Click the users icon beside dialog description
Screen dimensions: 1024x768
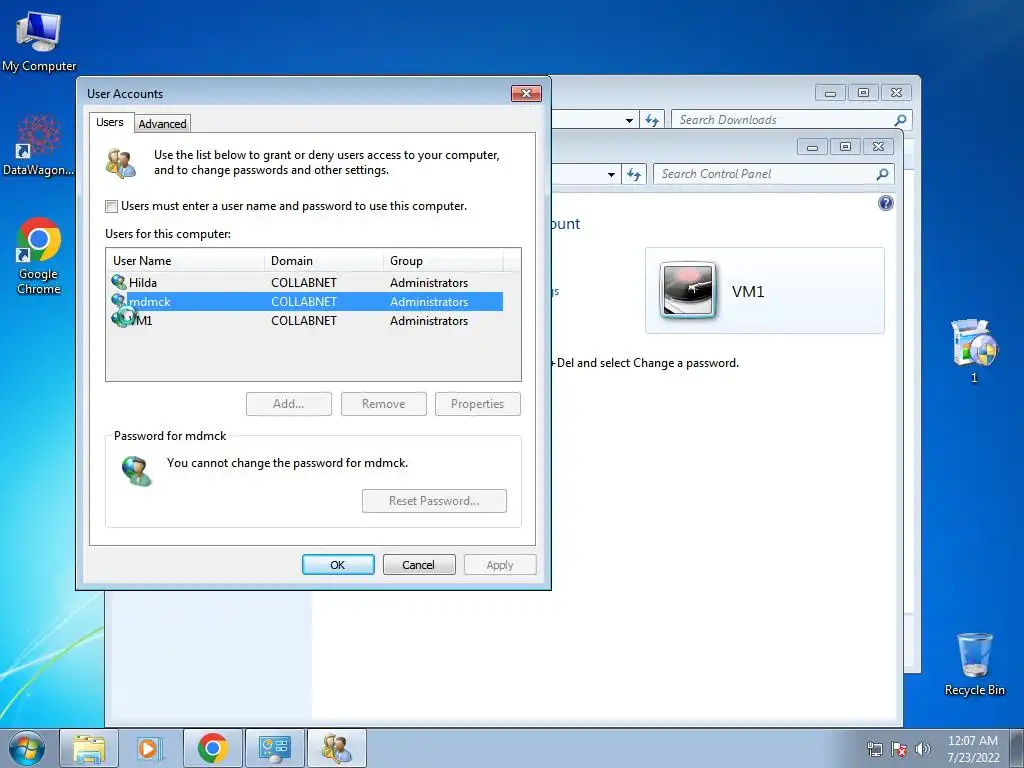click(121, 163)
